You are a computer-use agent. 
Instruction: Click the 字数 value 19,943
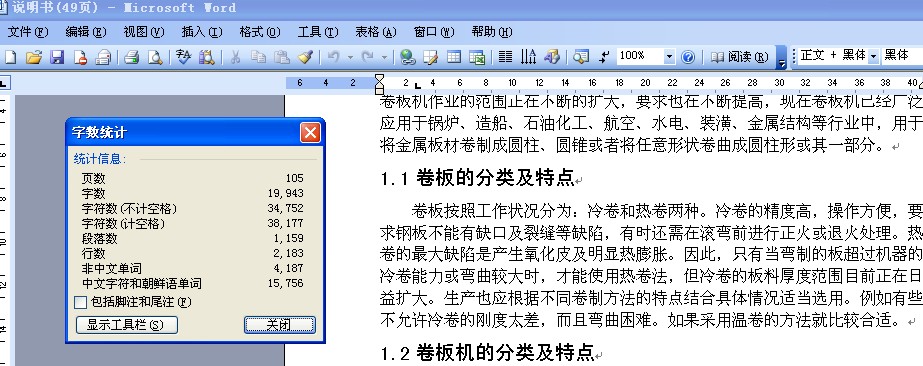tap(285, 194)
